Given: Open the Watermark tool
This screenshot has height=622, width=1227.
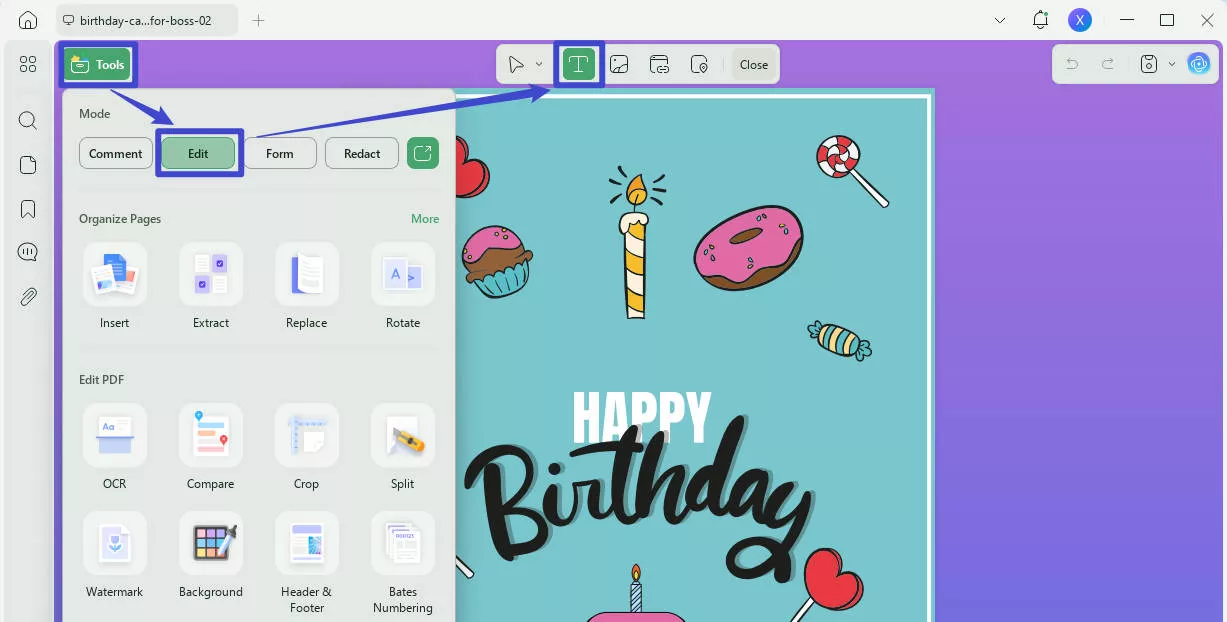Looking at the screenshot, I should click(114, 556).
